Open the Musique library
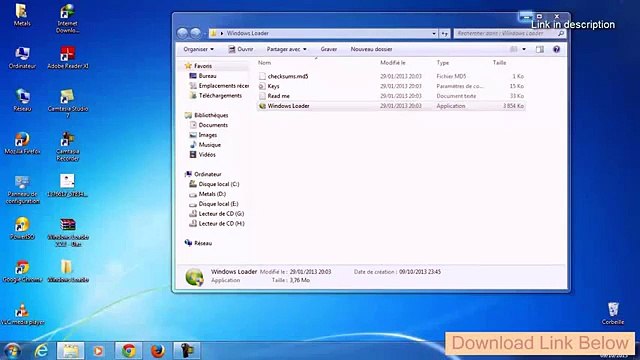640x360 pixels. [x=209, y=145]
